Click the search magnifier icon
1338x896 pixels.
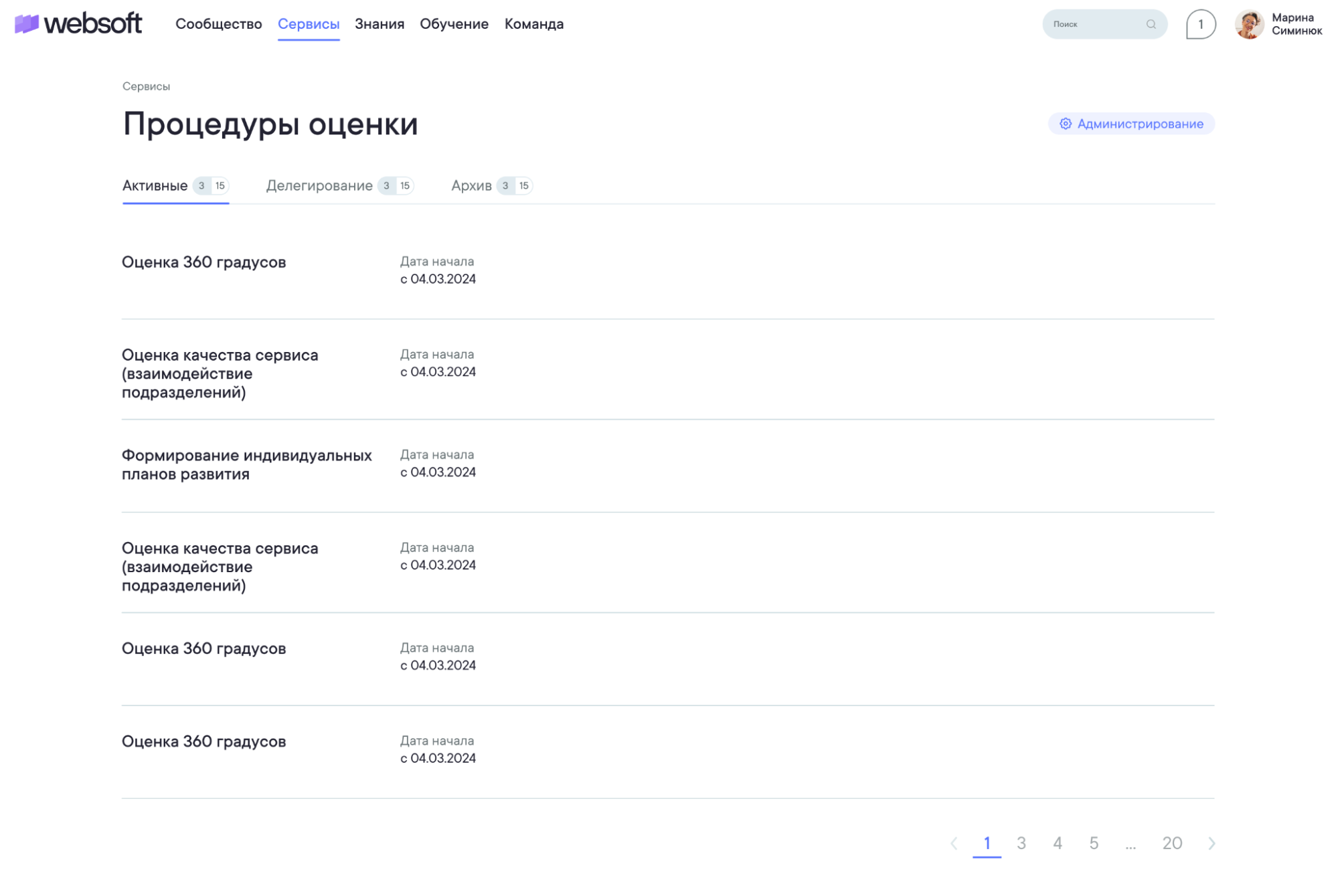(1151, 24)
